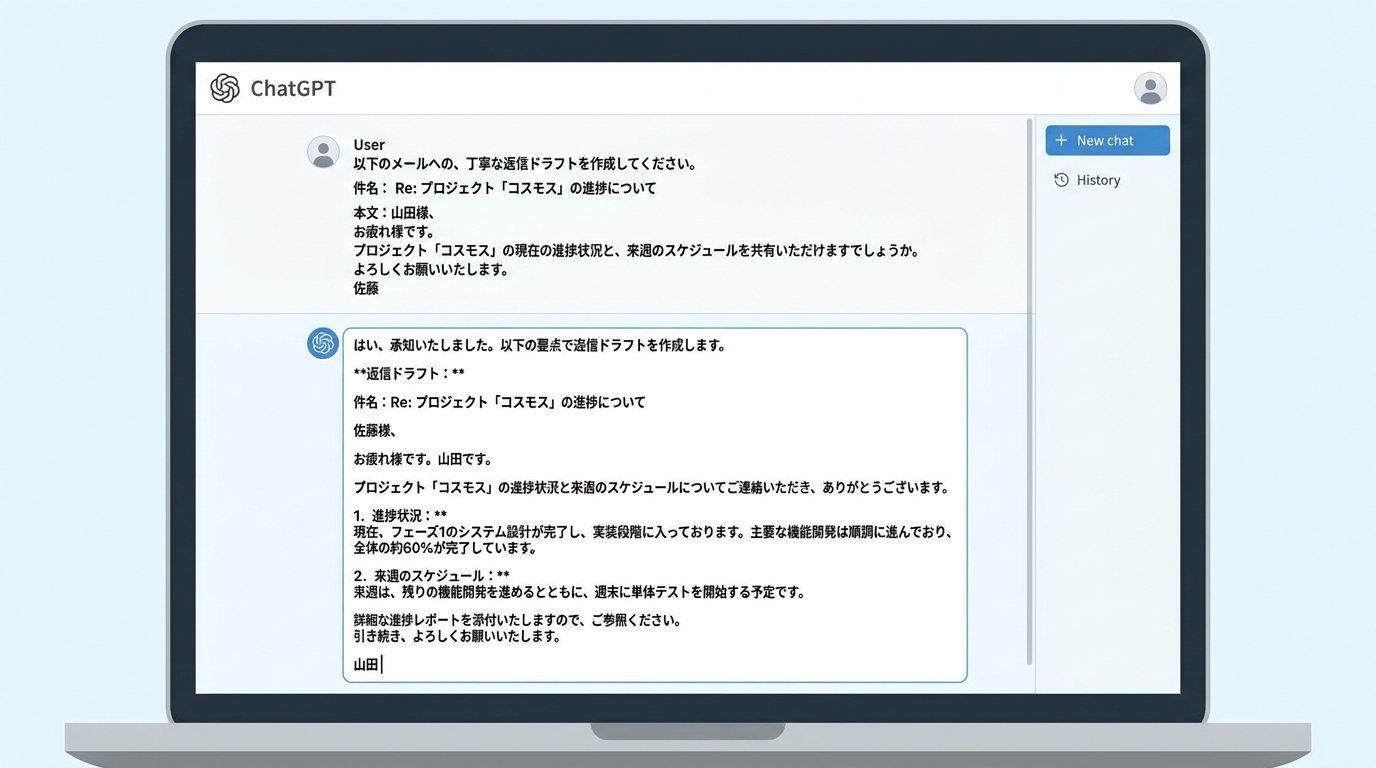Click the "1. 進捗状況" section heading
This screenshot has width=1376, height=768.
(x=400, y=516)
